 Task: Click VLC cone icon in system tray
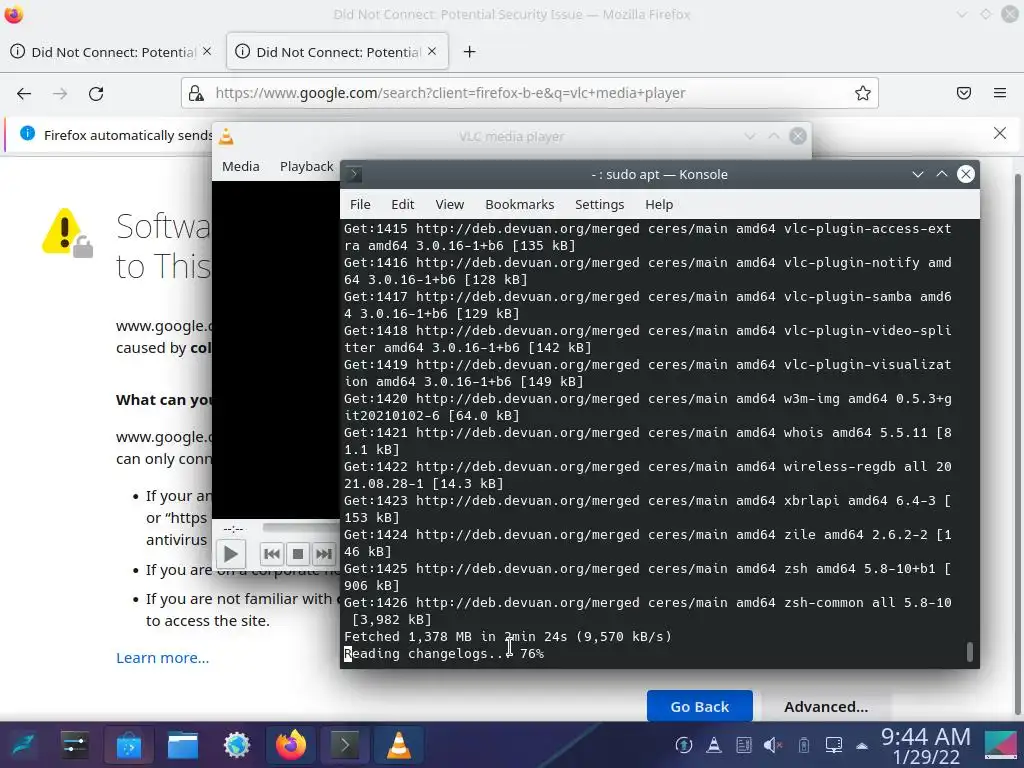[714, 745]
